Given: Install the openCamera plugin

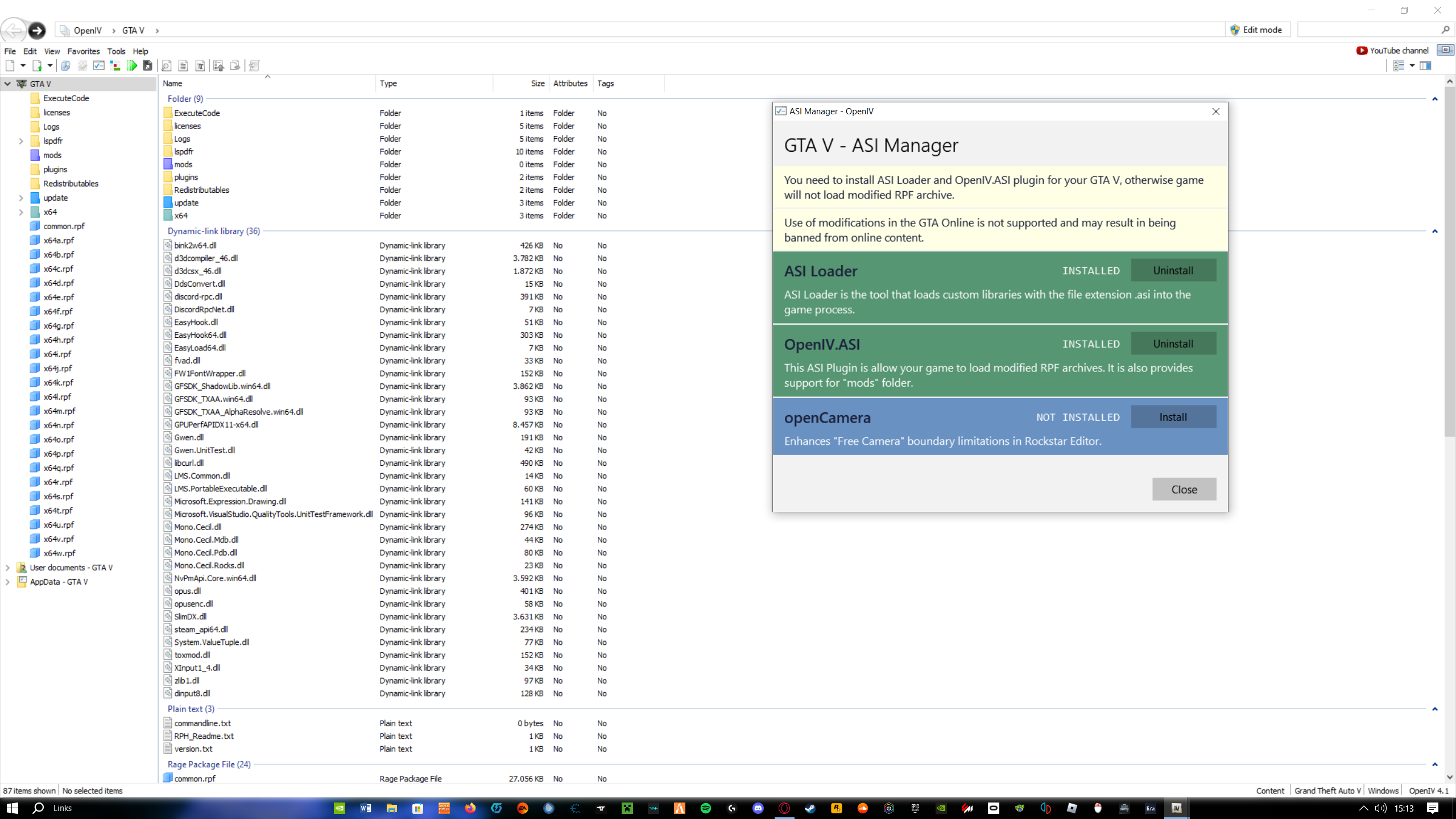Looking at the screenshot, I should click(1173, 417).
